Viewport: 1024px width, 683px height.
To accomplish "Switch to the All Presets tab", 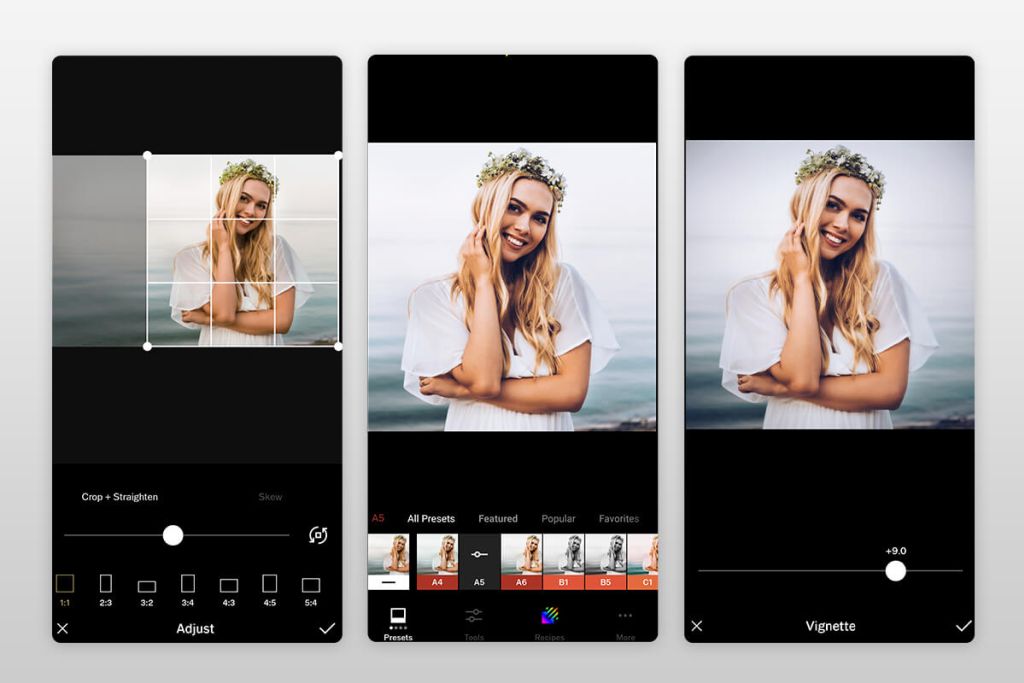I will [431, 518].
